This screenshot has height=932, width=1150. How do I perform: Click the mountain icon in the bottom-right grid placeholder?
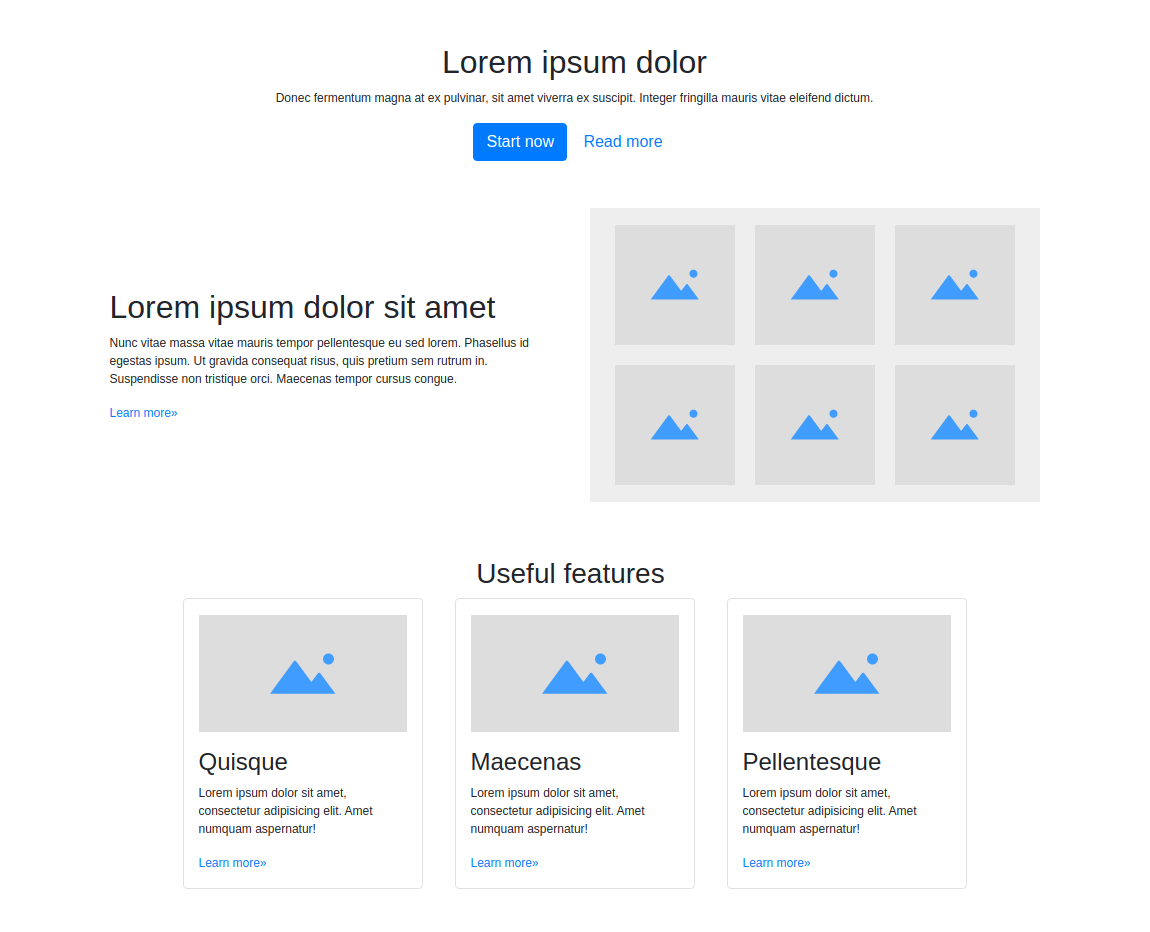pyautogui.click(x=955, y=424)
